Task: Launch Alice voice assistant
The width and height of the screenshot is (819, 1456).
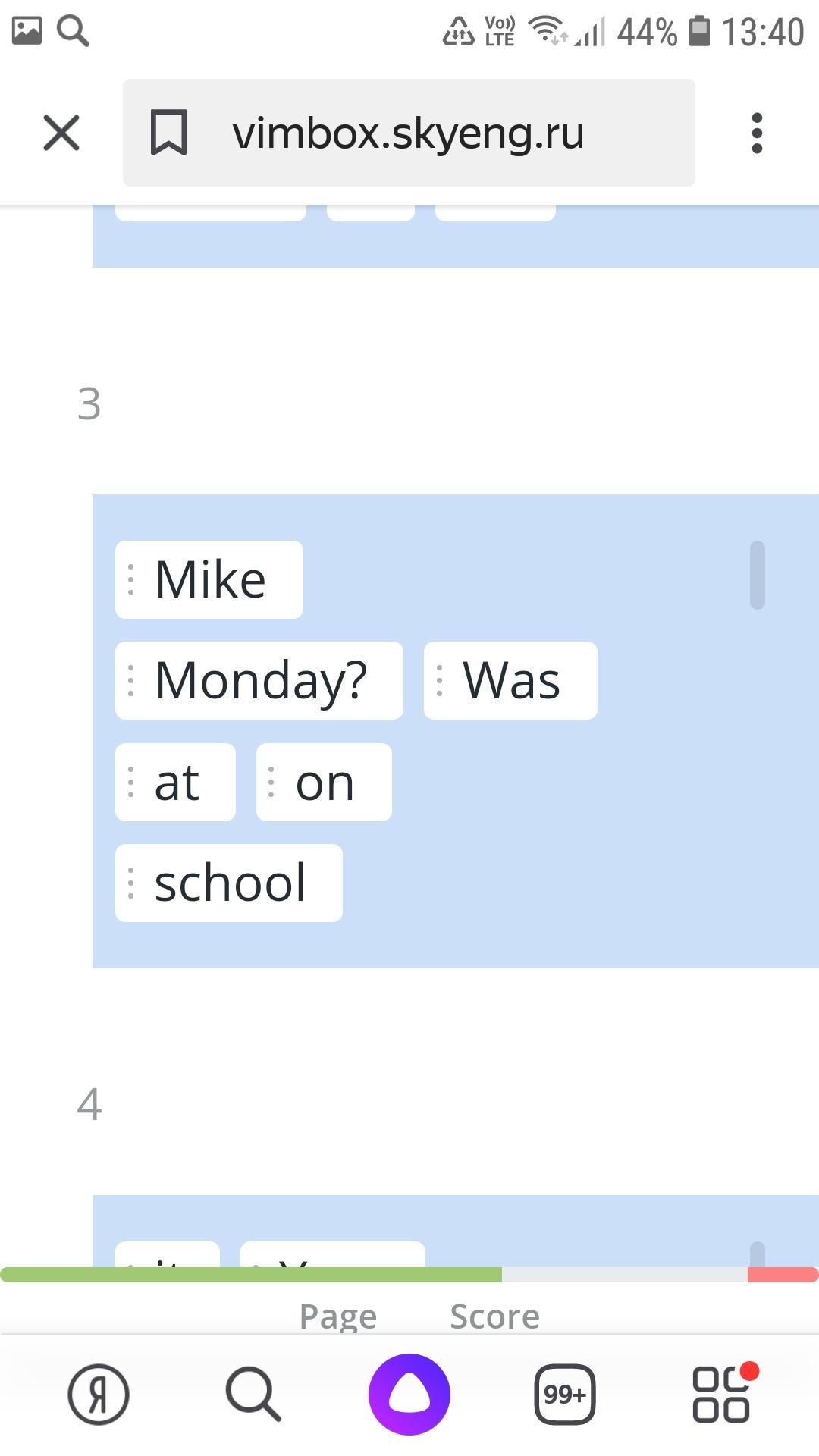Action: click(409, 1394)
